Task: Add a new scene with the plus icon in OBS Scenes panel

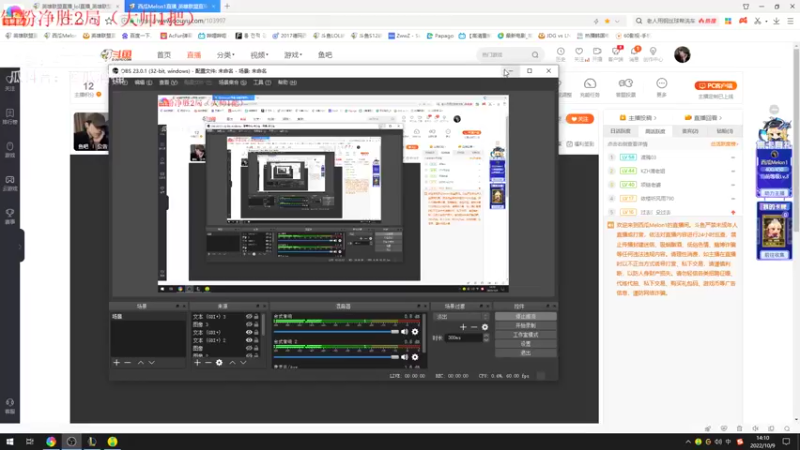Action: click(x=116, y=362)
